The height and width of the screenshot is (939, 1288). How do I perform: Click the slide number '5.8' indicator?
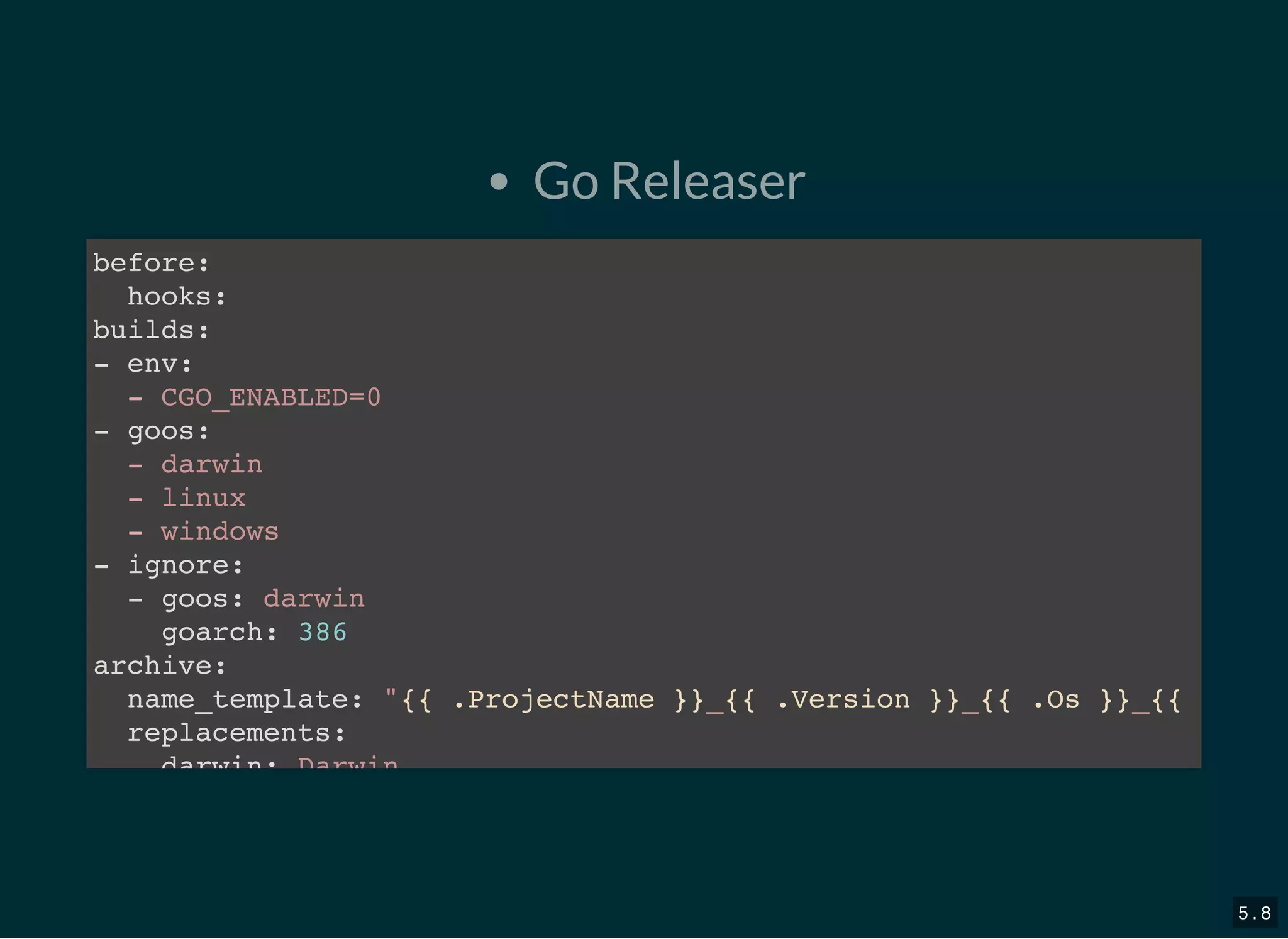tap(1255, 913)
